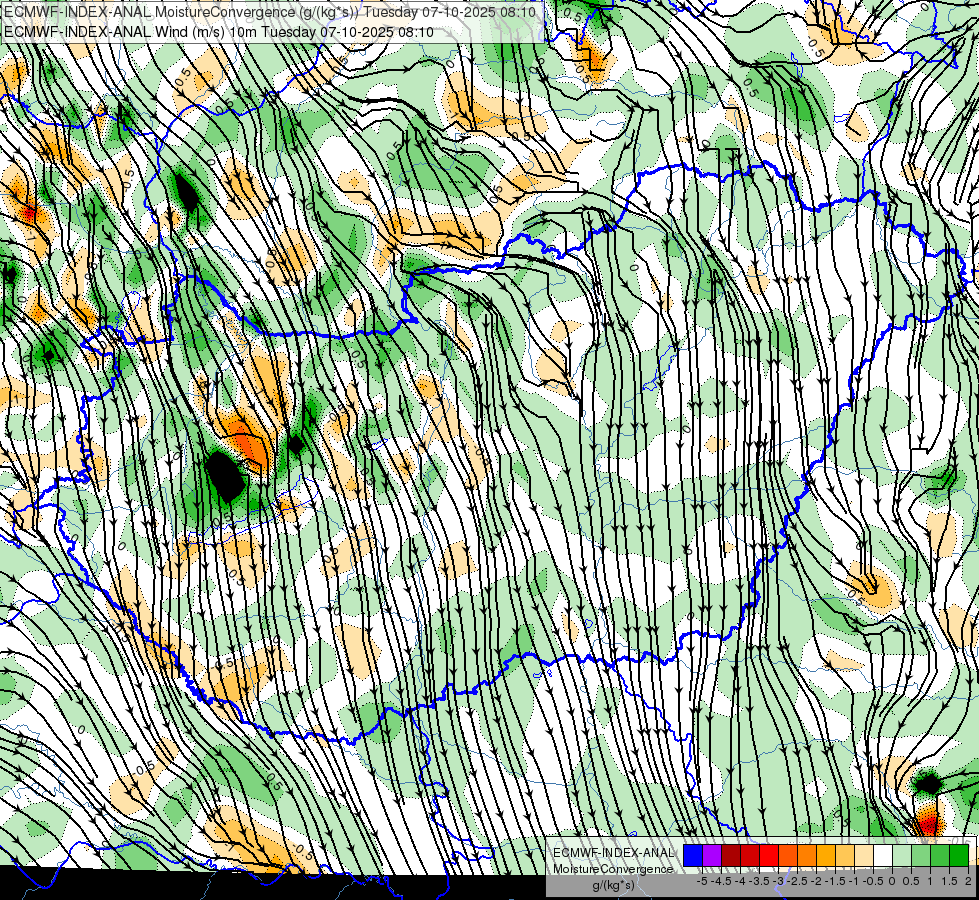Select the dark maroon legend swatch for -4

click(x=731, y=855)
